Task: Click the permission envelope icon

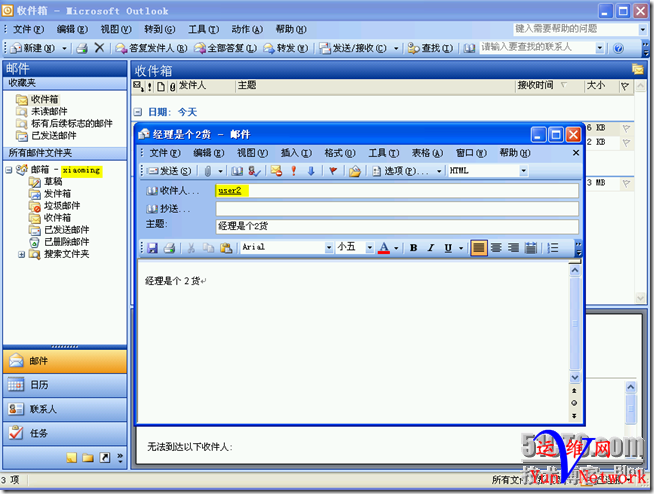Action: point(276,171)
